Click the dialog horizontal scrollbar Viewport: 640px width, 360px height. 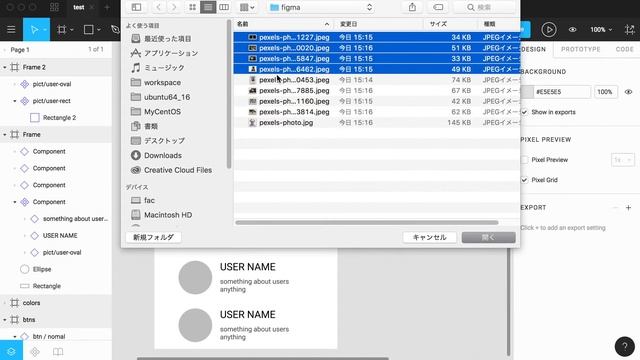coord(367,222)
